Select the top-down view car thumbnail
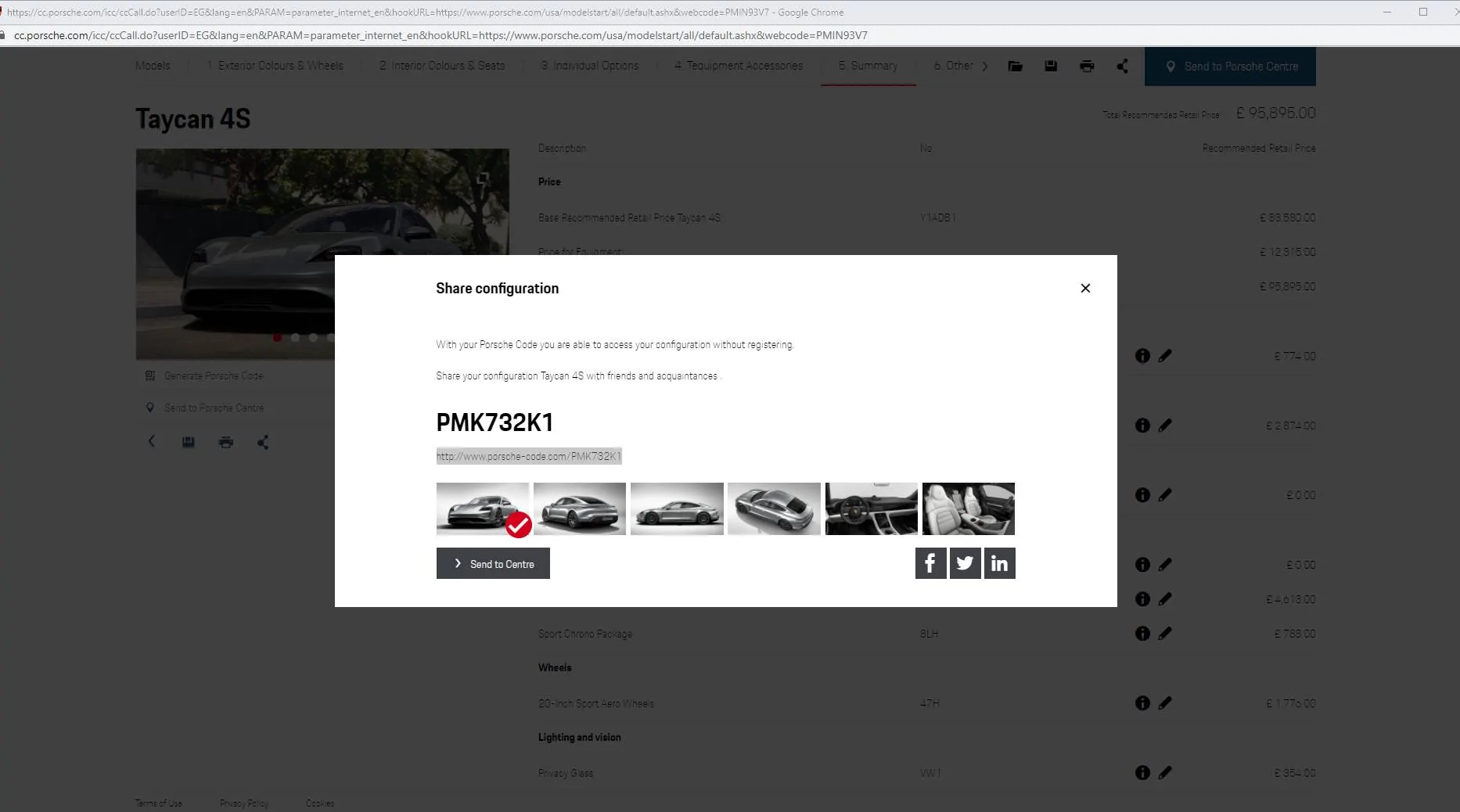 (774, 508)
